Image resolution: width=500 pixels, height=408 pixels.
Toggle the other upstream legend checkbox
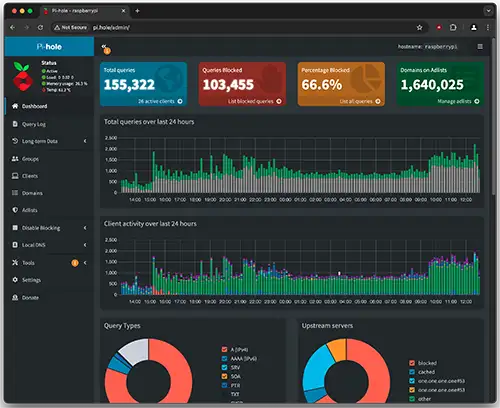(412, 399)
